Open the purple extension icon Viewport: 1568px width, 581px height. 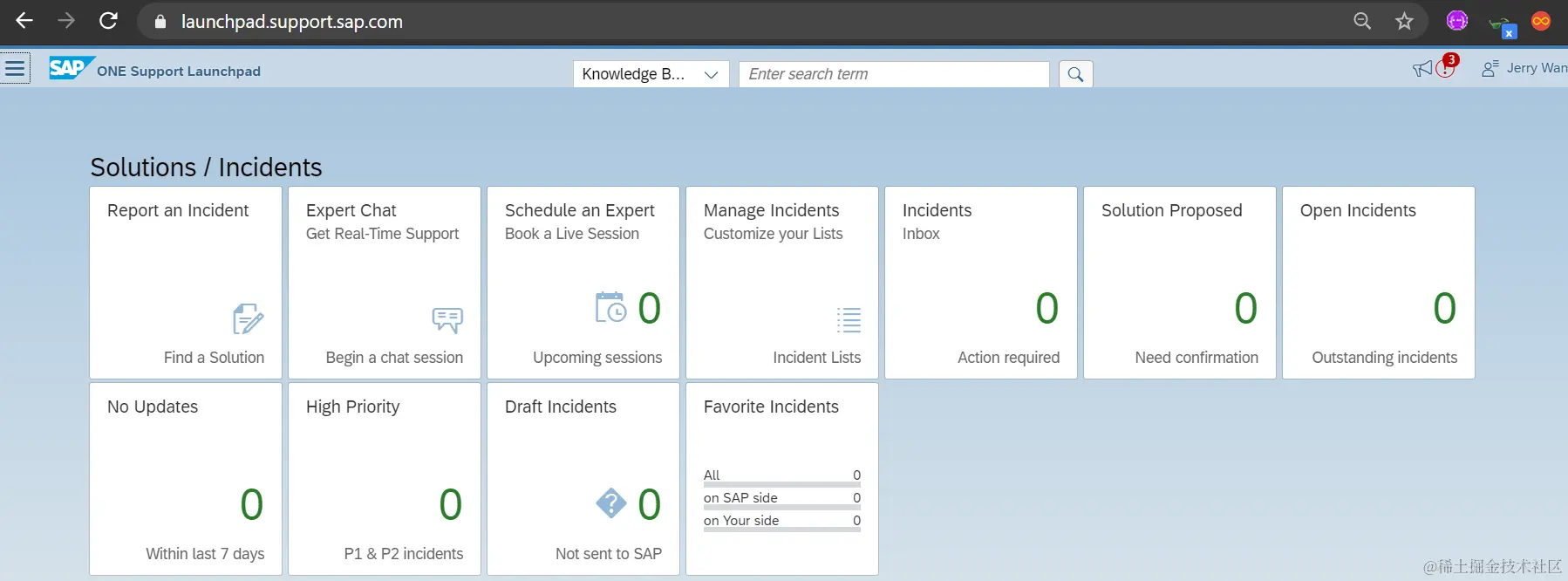coord(1456,20)
